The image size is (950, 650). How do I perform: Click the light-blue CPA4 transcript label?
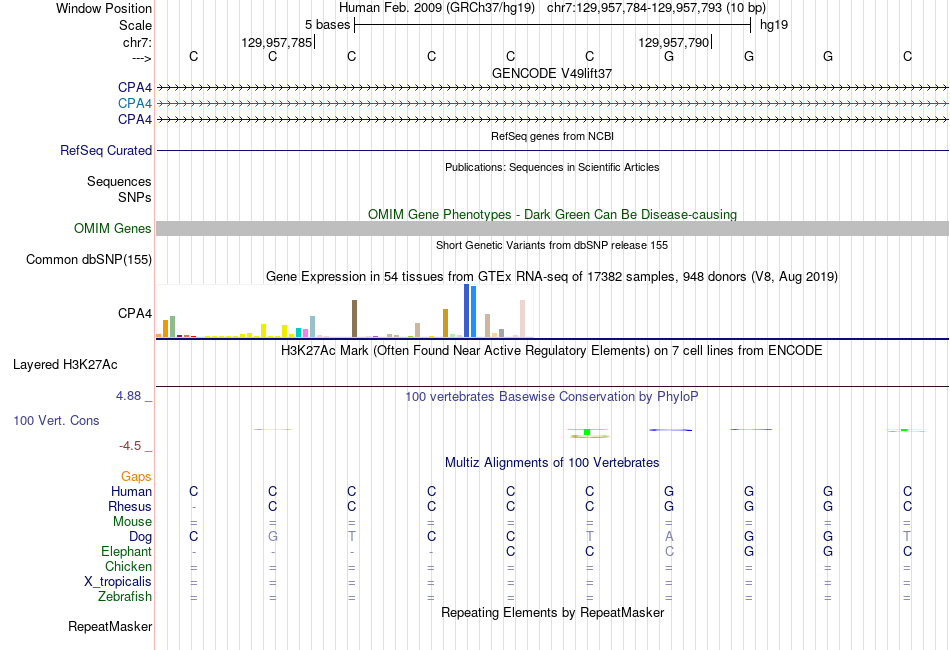coord(135,104)
